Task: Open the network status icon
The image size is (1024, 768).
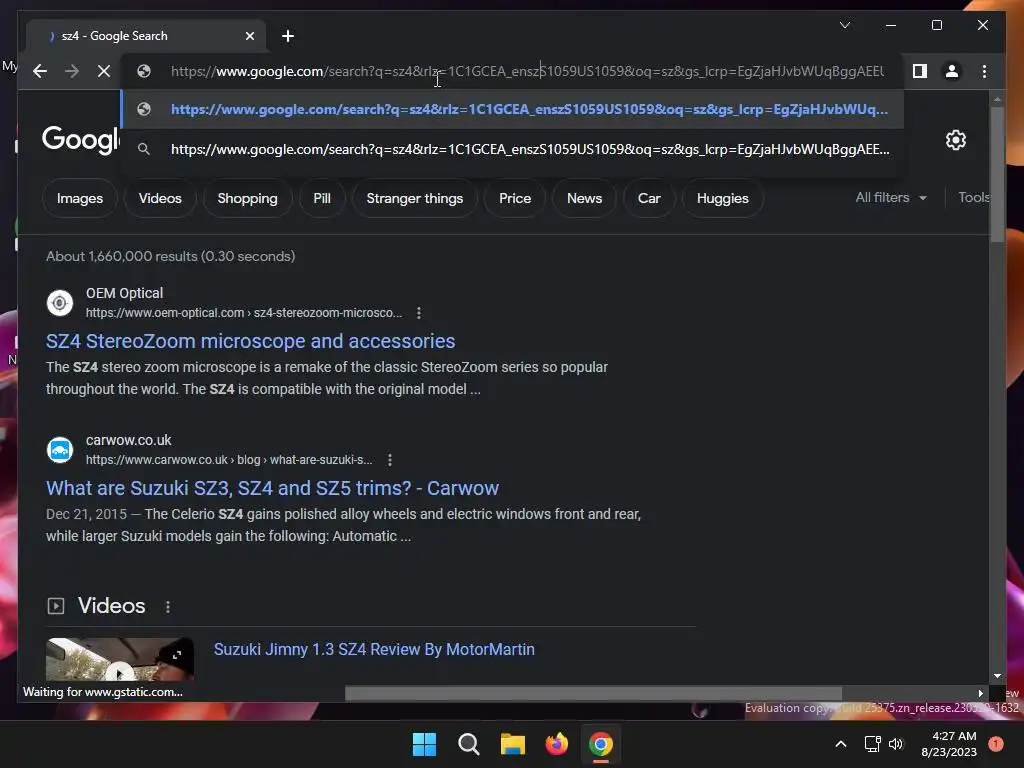Action: tap(872, 744)
